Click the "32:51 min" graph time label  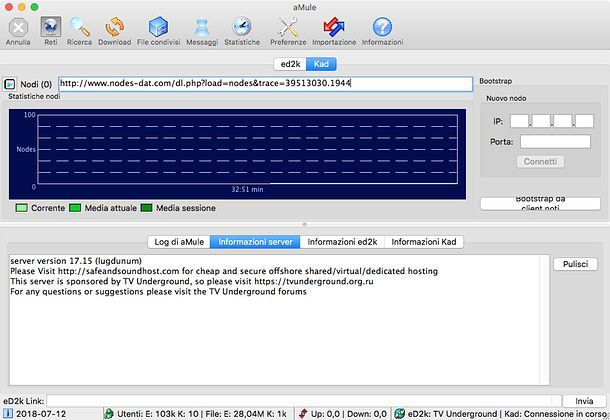(247, 189)
